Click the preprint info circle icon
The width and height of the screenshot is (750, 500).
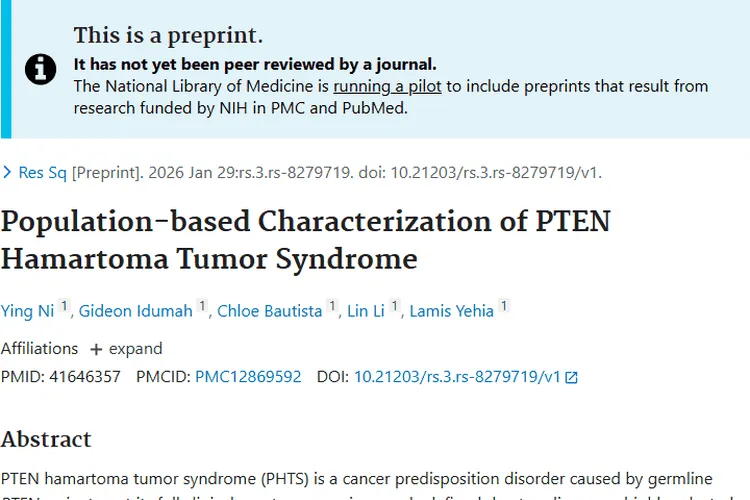point(41,69)
